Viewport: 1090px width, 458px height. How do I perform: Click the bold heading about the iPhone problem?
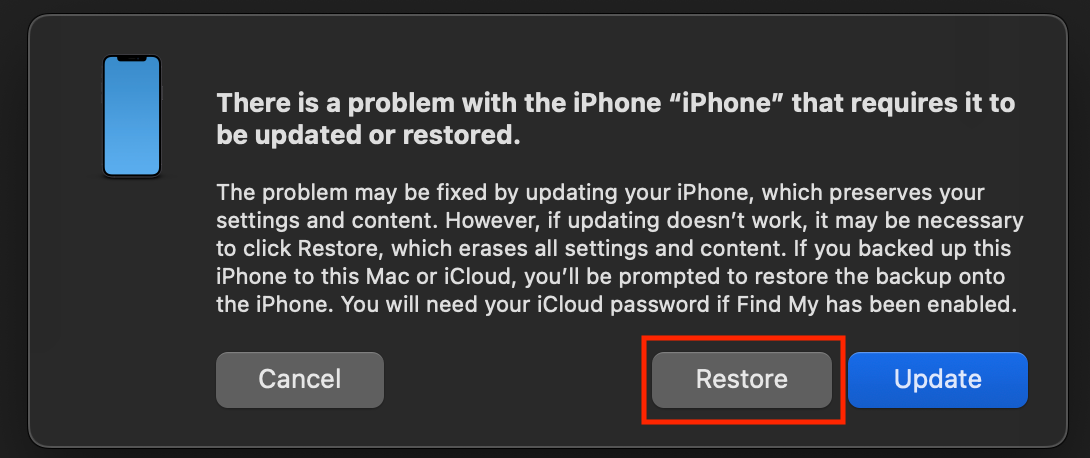pyautogui.click(x=616, y=120)
